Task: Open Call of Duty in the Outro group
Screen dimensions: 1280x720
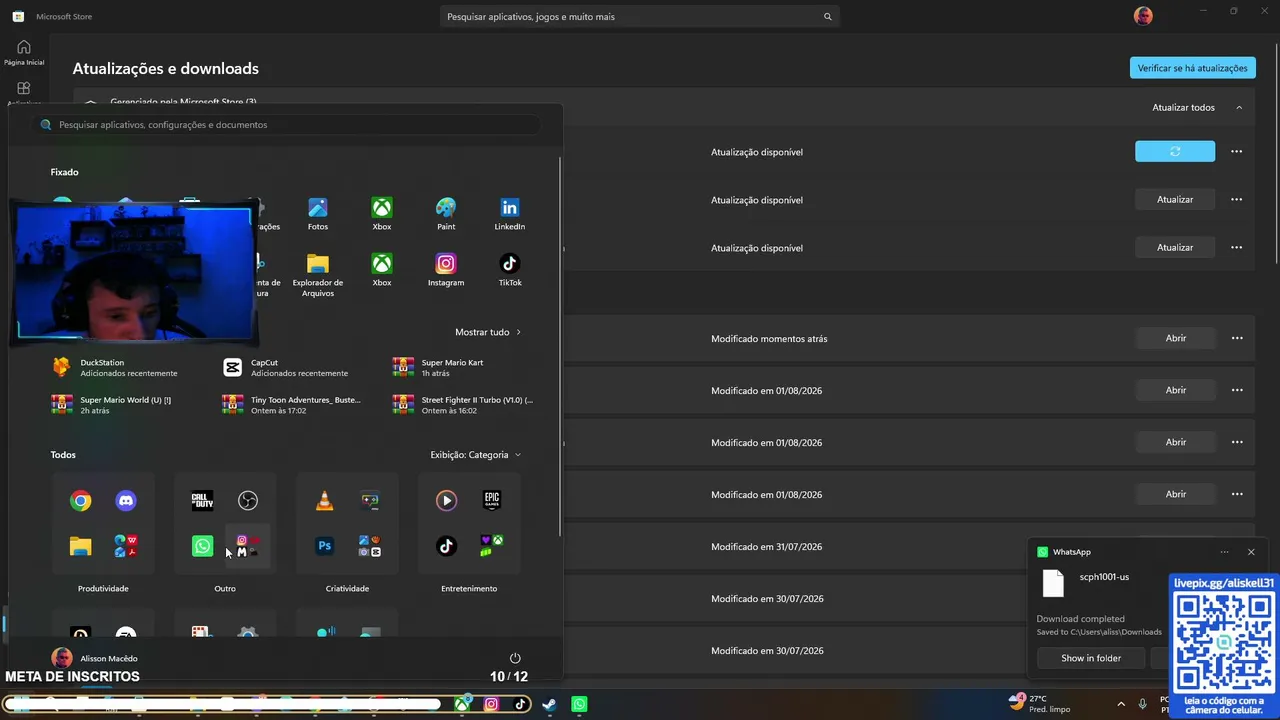Action: click(x=203, y=501)
